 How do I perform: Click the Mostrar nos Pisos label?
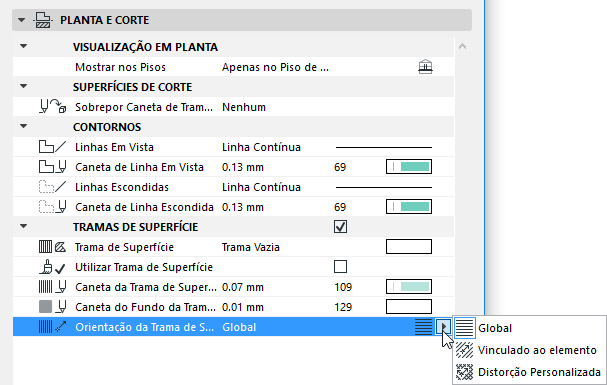click(x=120, y=67)
